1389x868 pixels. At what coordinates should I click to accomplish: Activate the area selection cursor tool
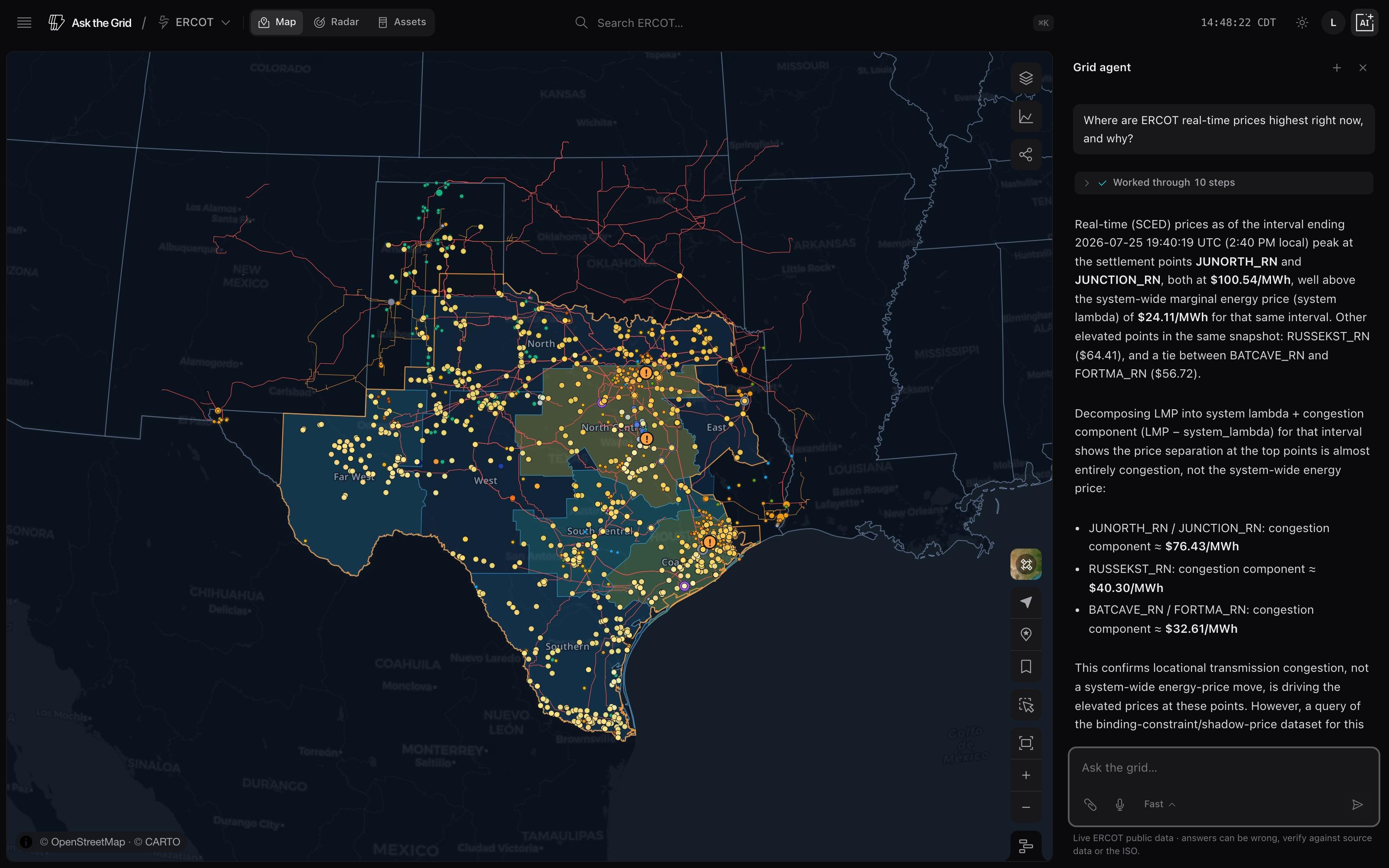(1026, 705)
